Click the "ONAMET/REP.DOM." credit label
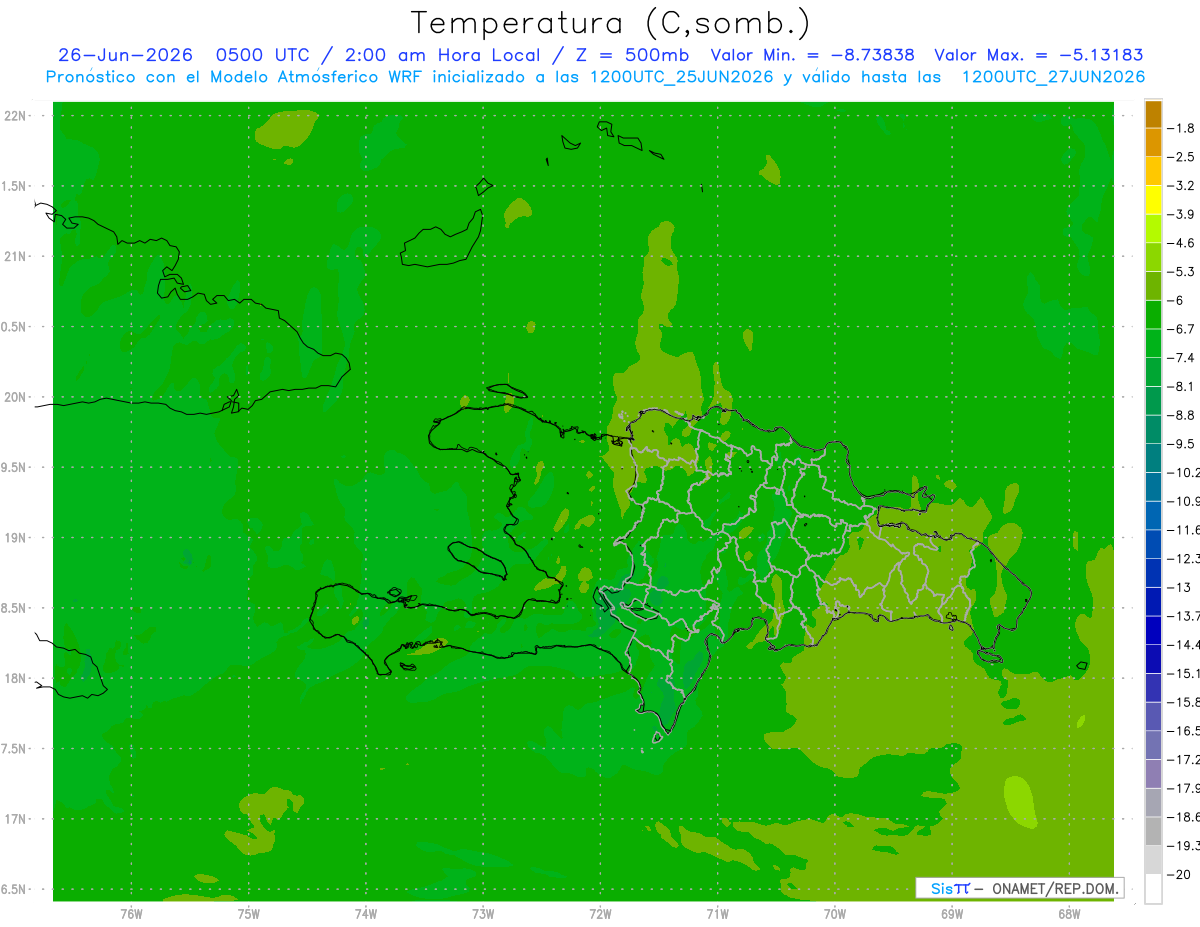The image size is (1200, 927). [x=1055, y=888]
